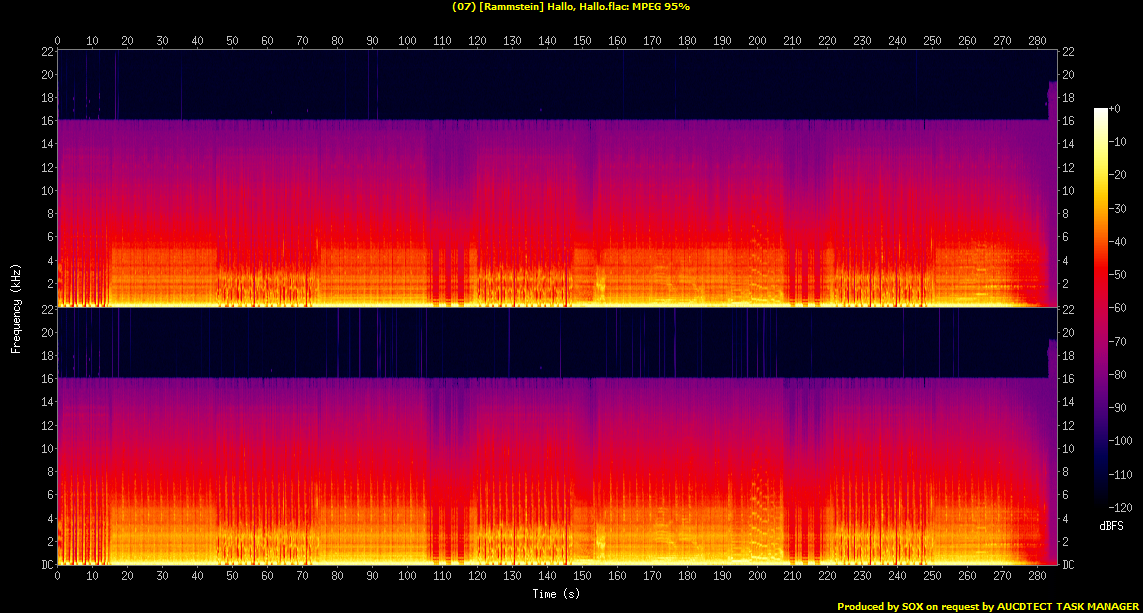Click the 100 mark on the top time axis
This screenshot has height=613, width=1143.
pos(407,41)
